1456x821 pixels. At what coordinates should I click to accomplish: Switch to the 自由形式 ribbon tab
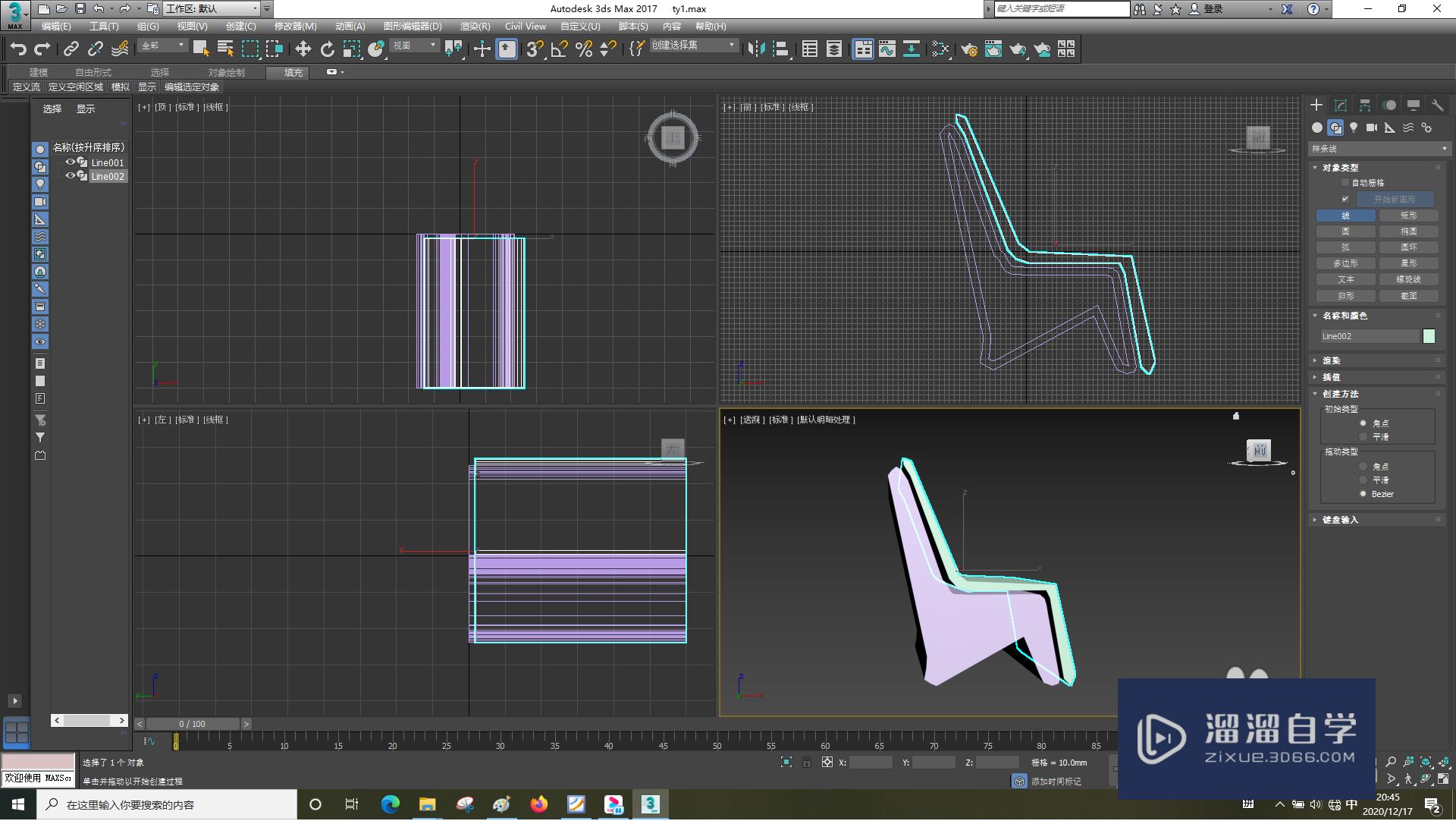point(93,73)
